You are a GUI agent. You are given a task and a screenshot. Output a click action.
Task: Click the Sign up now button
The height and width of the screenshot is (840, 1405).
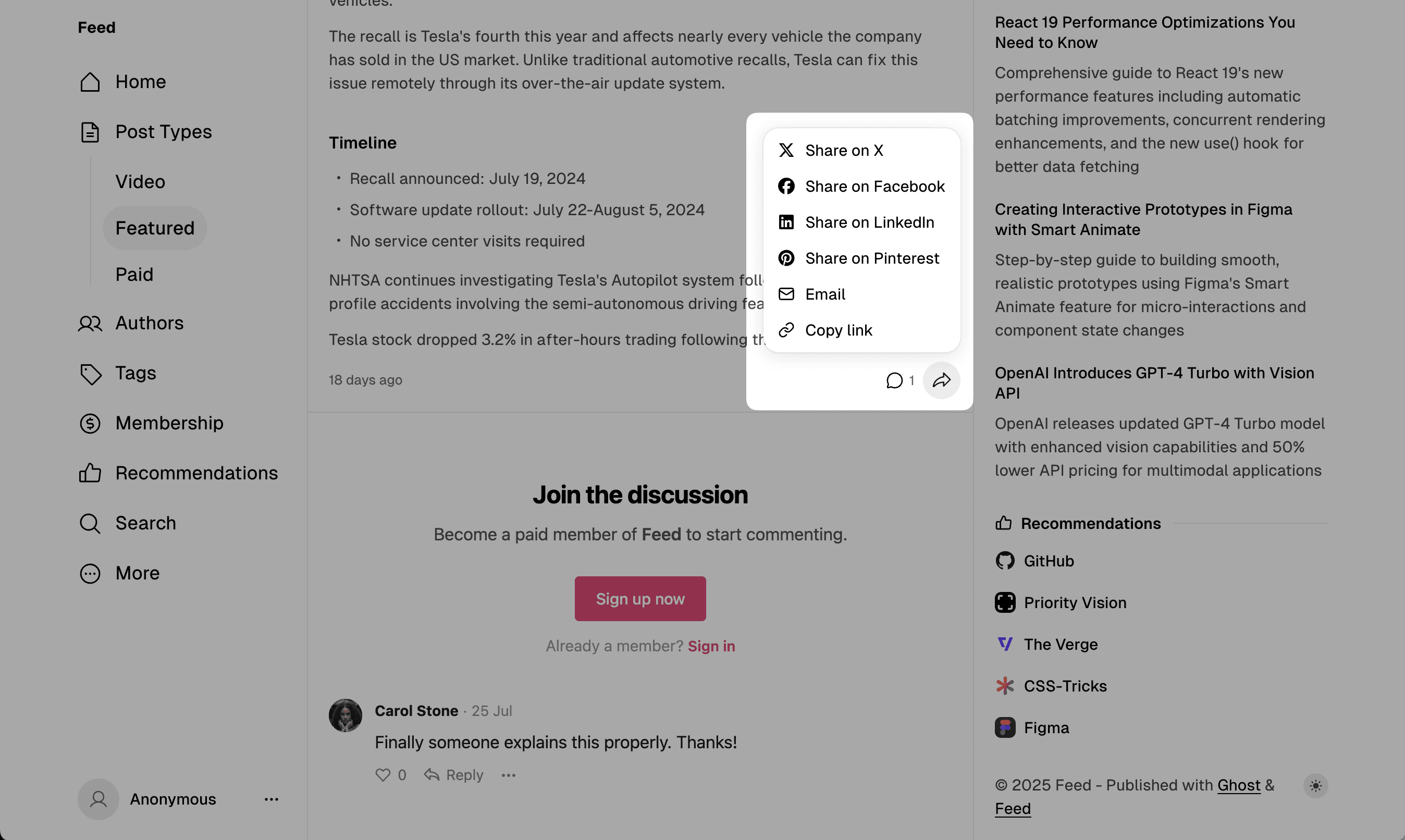(x=639, y=598)
